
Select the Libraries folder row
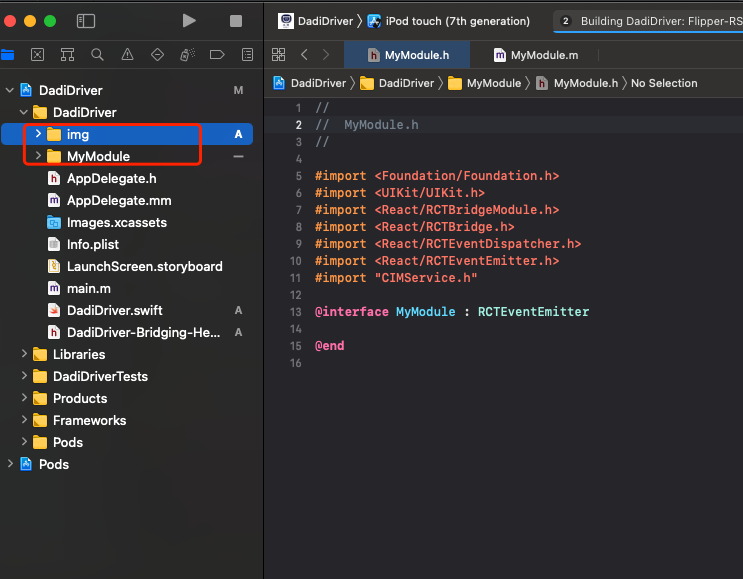click(x=127, y=354)
